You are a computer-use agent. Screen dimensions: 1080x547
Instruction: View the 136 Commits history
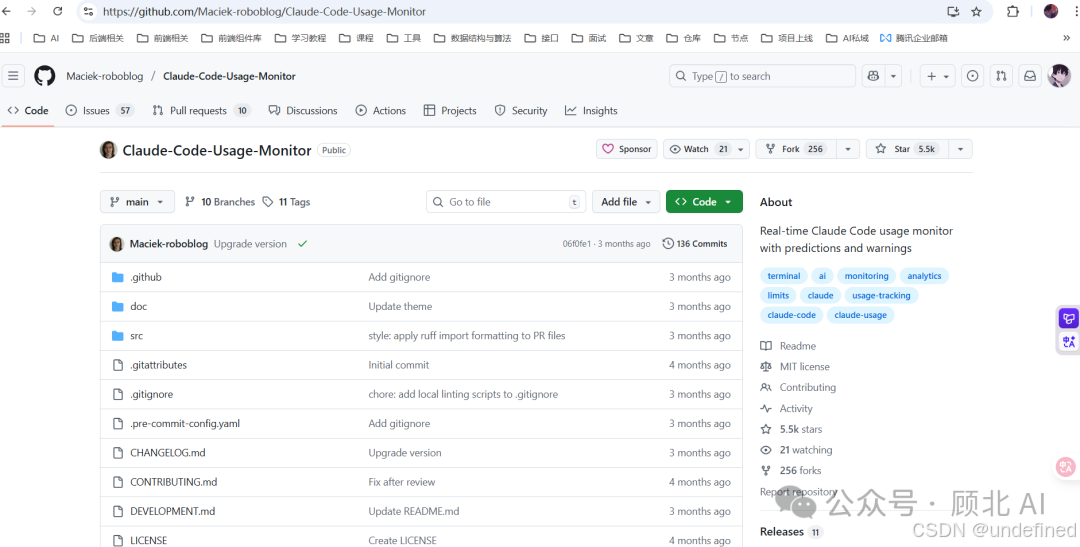[694, 243]
